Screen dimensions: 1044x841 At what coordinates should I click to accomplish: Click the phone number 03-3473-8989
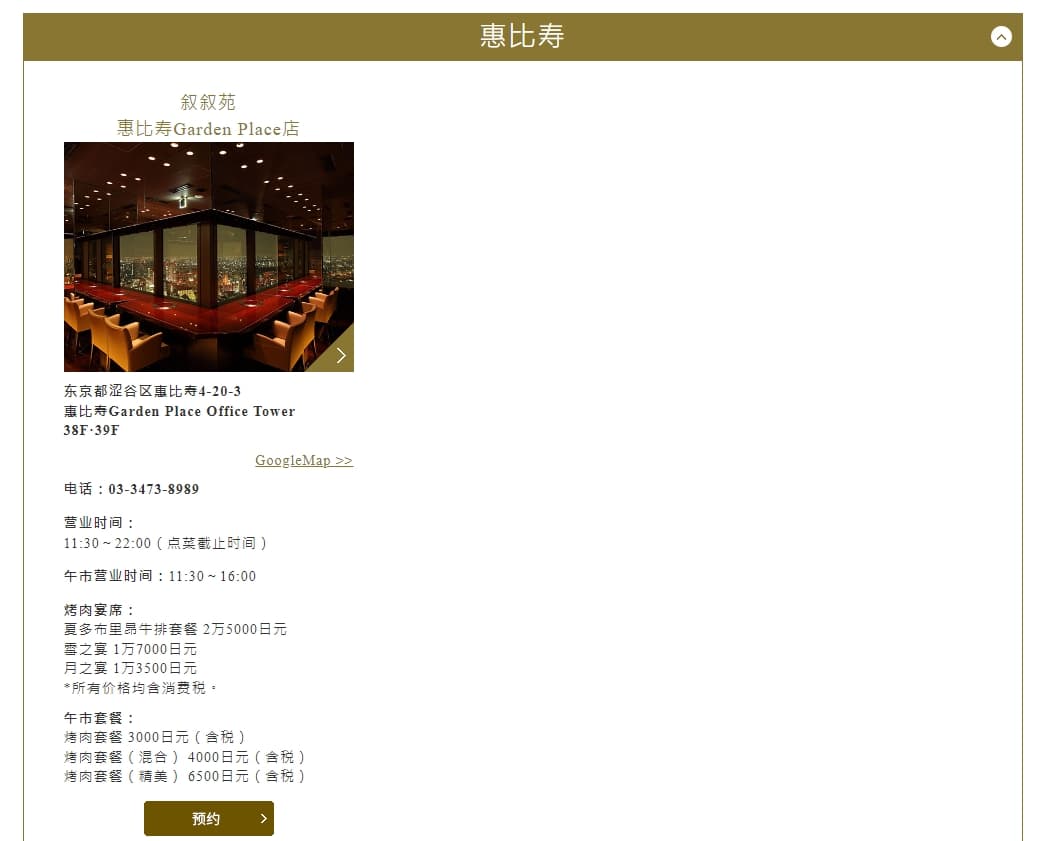[154, 489]
